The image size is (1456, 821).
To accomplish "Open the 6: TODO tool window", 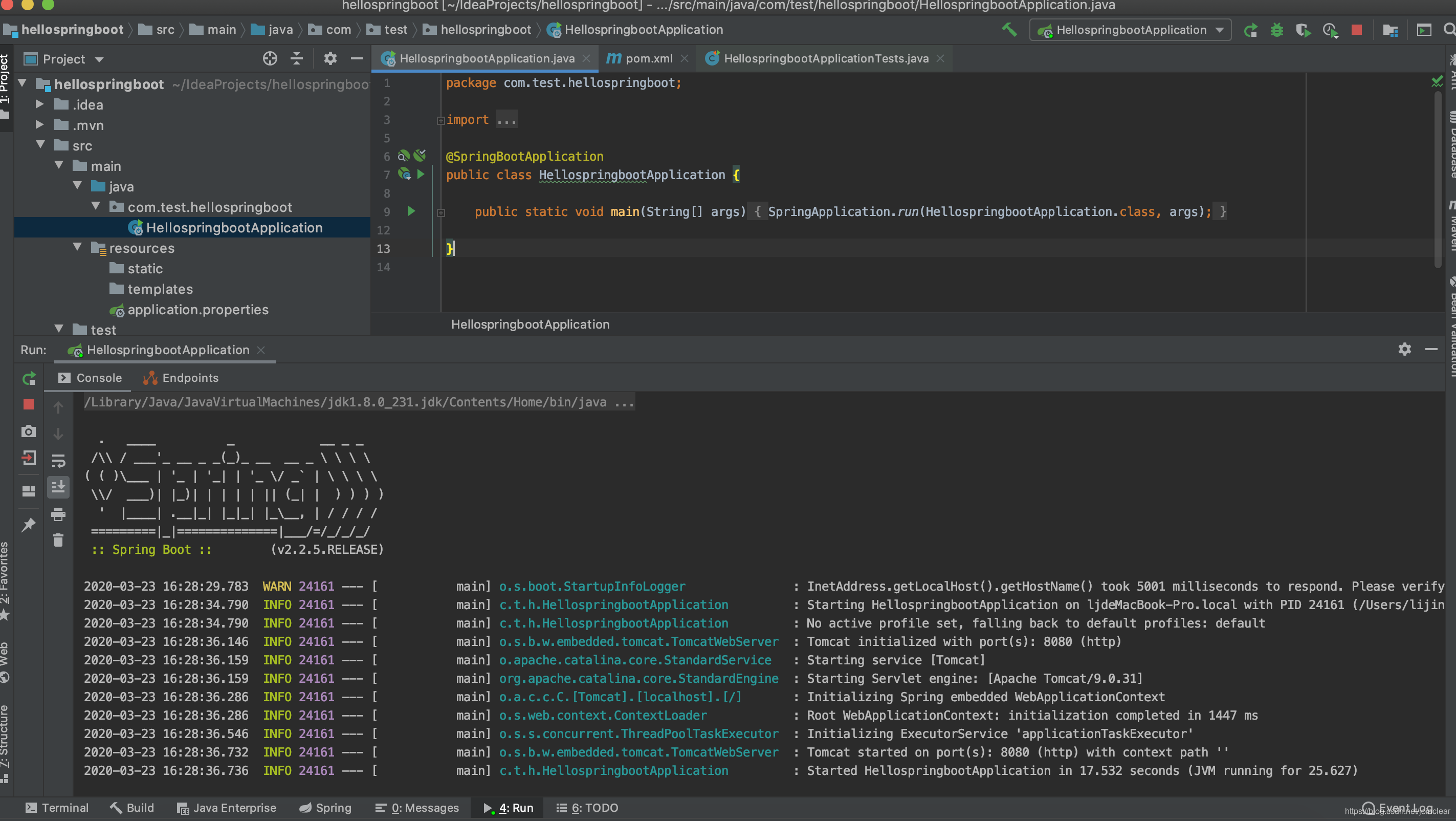I will 587,807.
